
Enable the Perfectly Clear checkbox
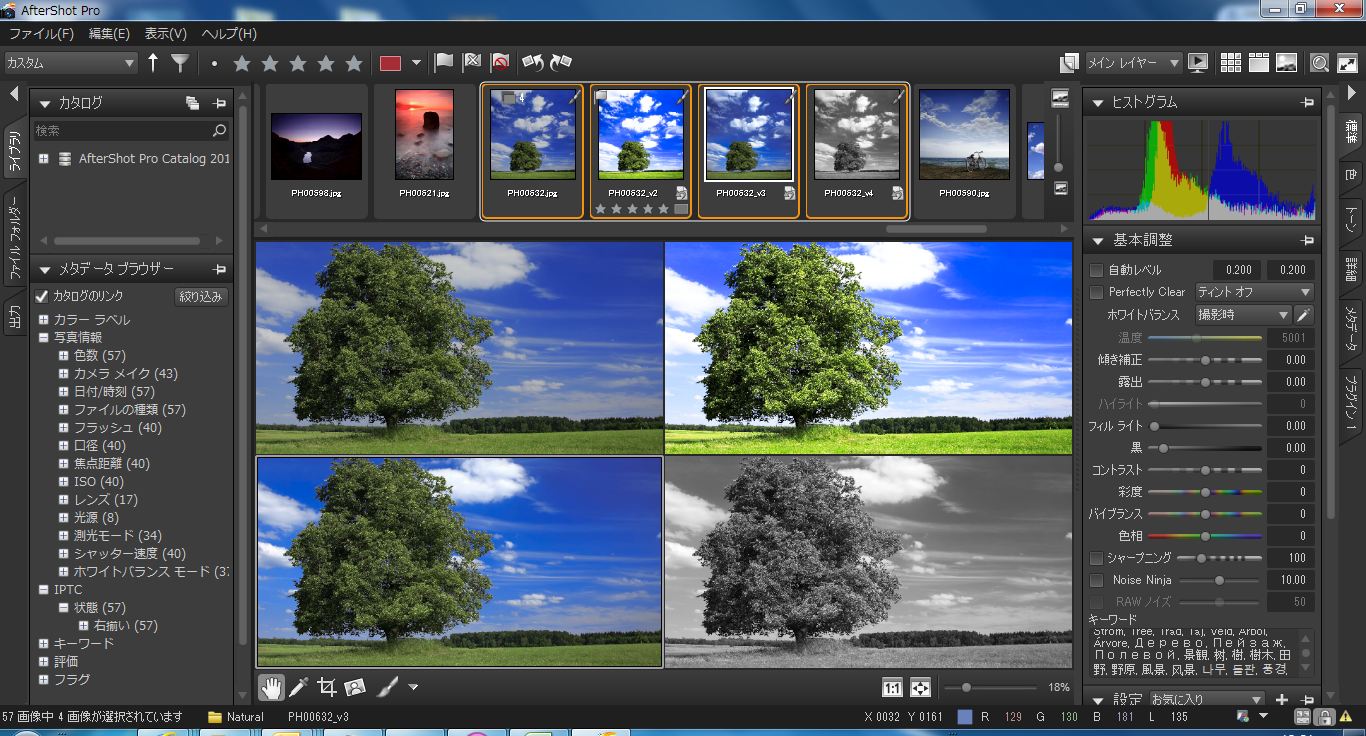point(1096,292)
